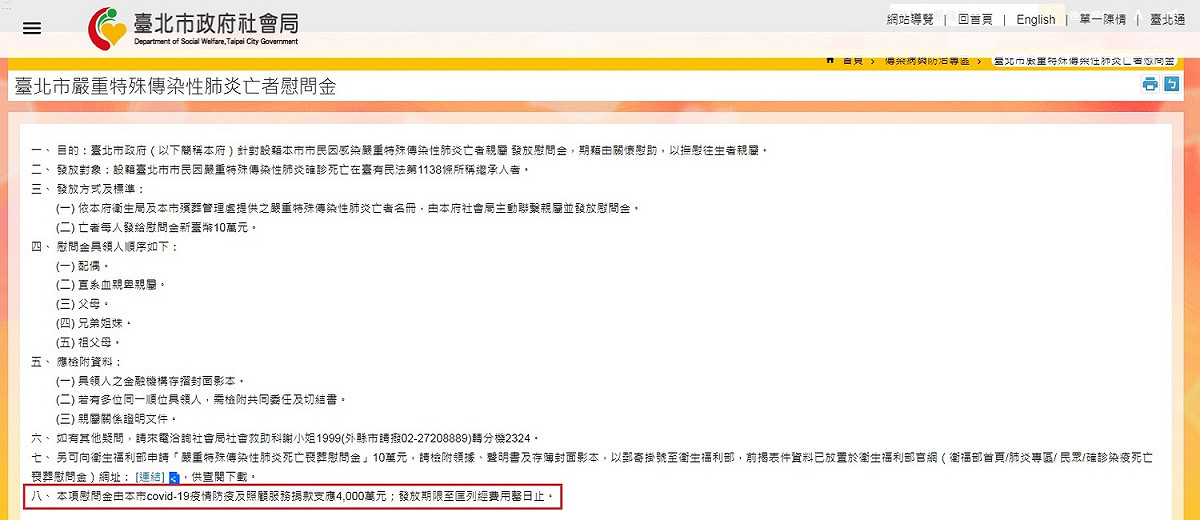Open the hamburger menu

coord(32,28)
